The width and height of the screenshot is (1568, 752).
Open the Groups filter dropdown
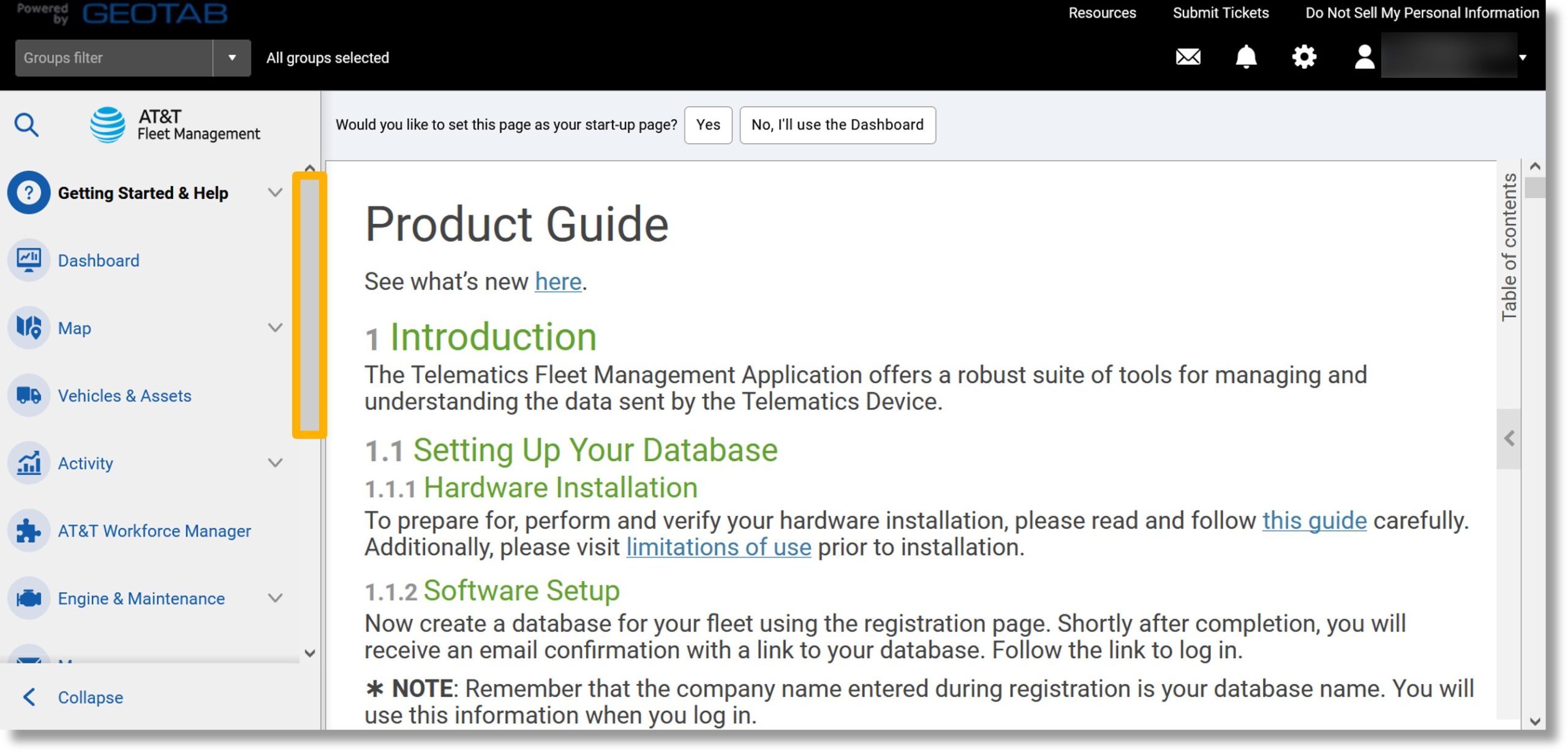(231, 57)
